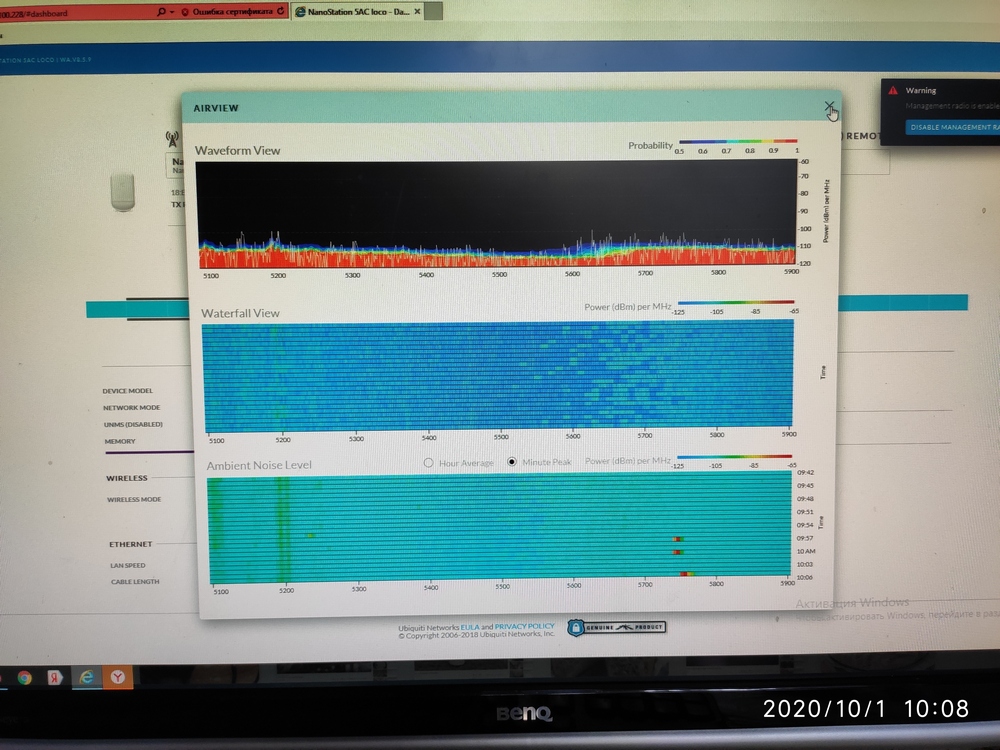The width and height of the screenshot is (1000, 750).
Task: Click the warning triangle icon in notification
Action: (893, 91)
